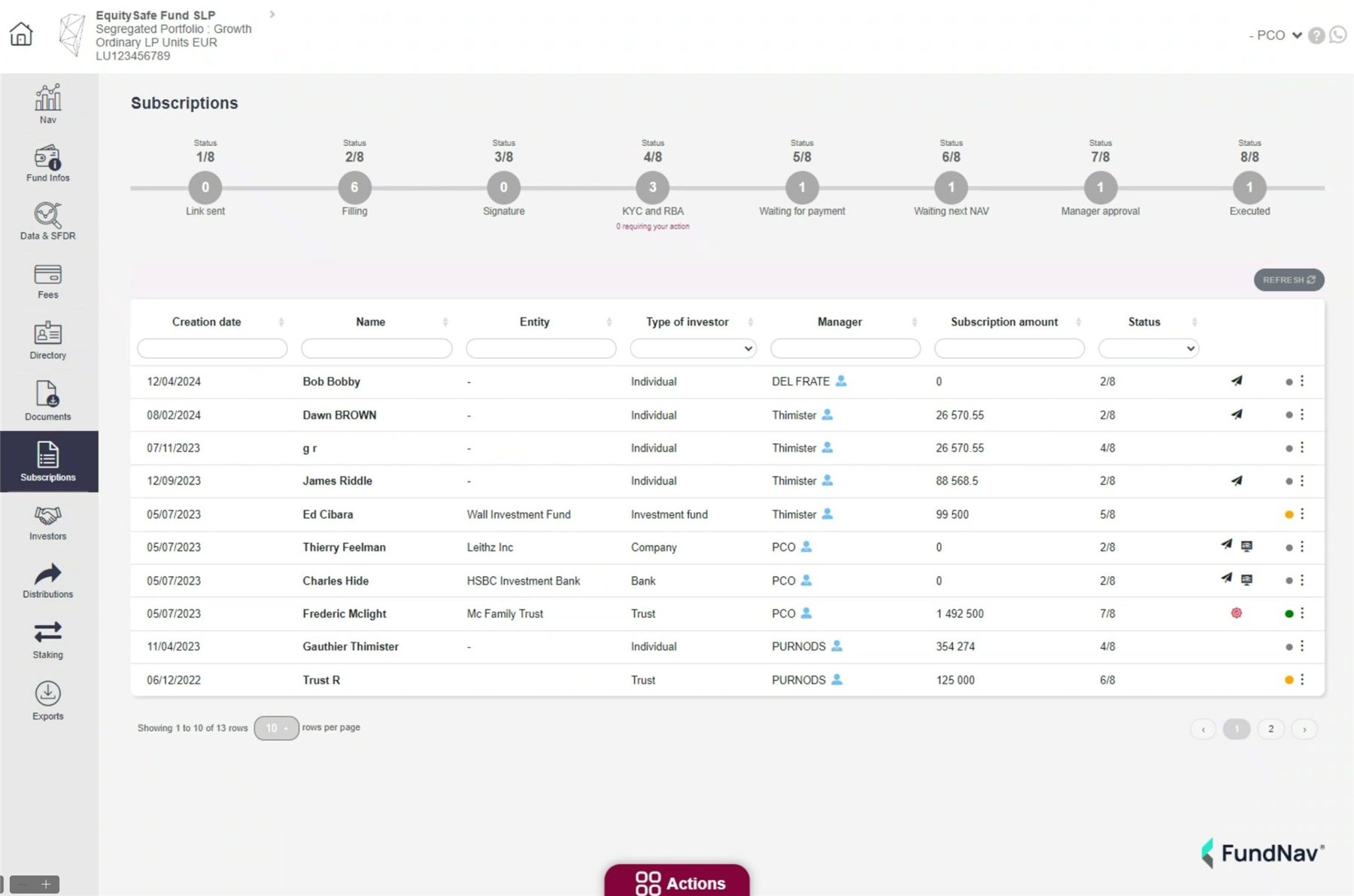The height and width of the screenshot is (896, 1354).
Task: Go to page 2 of results
Action: point(1271,729)
